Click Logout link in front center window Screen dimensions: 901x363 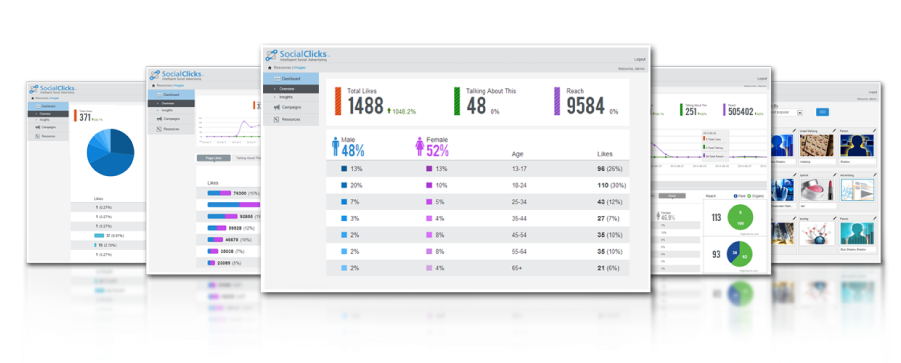tap(640, 59)
